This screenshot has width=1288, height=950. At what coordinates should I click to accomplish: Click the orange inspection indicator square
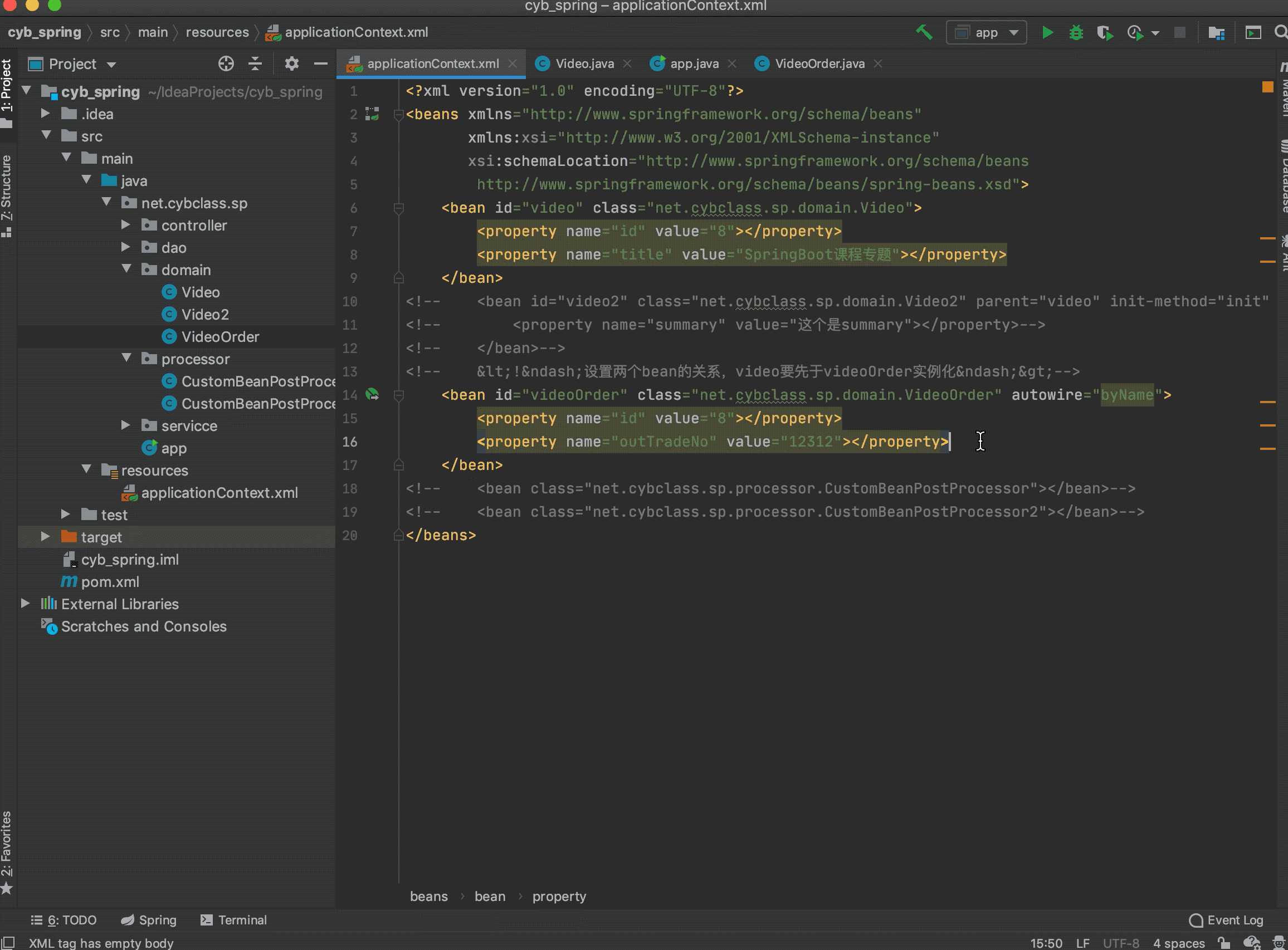[1268, 87]
